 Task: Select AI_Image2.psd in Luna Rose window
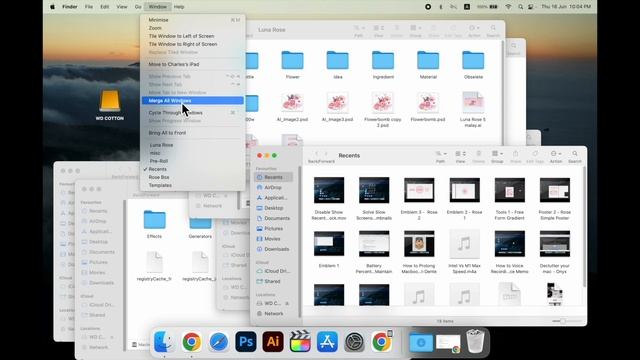coord(292,102)
